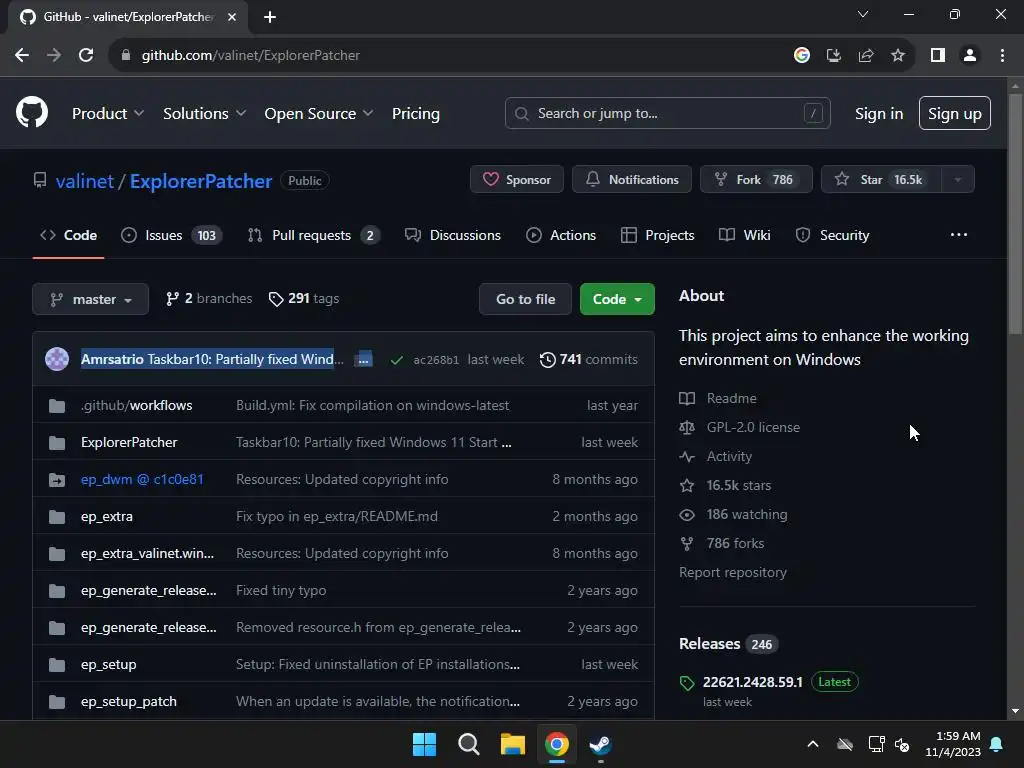This screenshot has width=1024, height=768.
Task: Open repository more options three dots
Action: pos(958,235)
